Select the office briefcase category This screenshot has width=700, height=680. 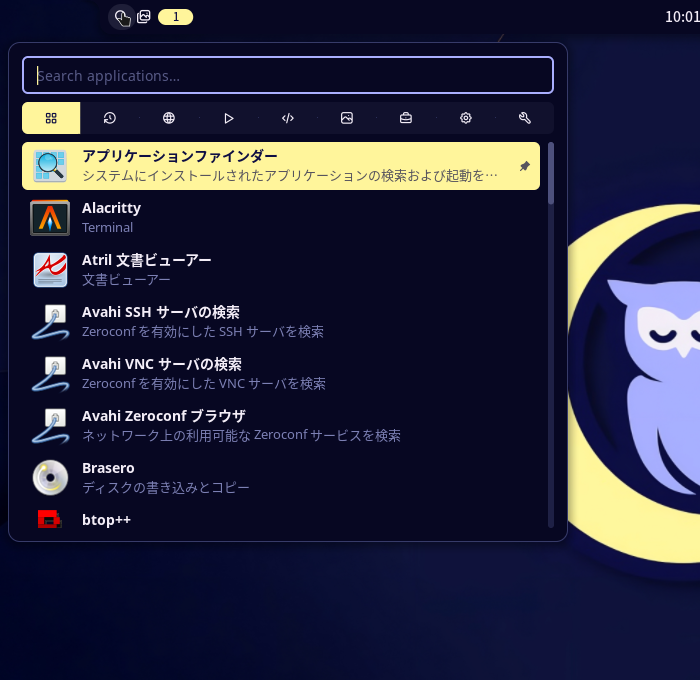click(406, 118)
